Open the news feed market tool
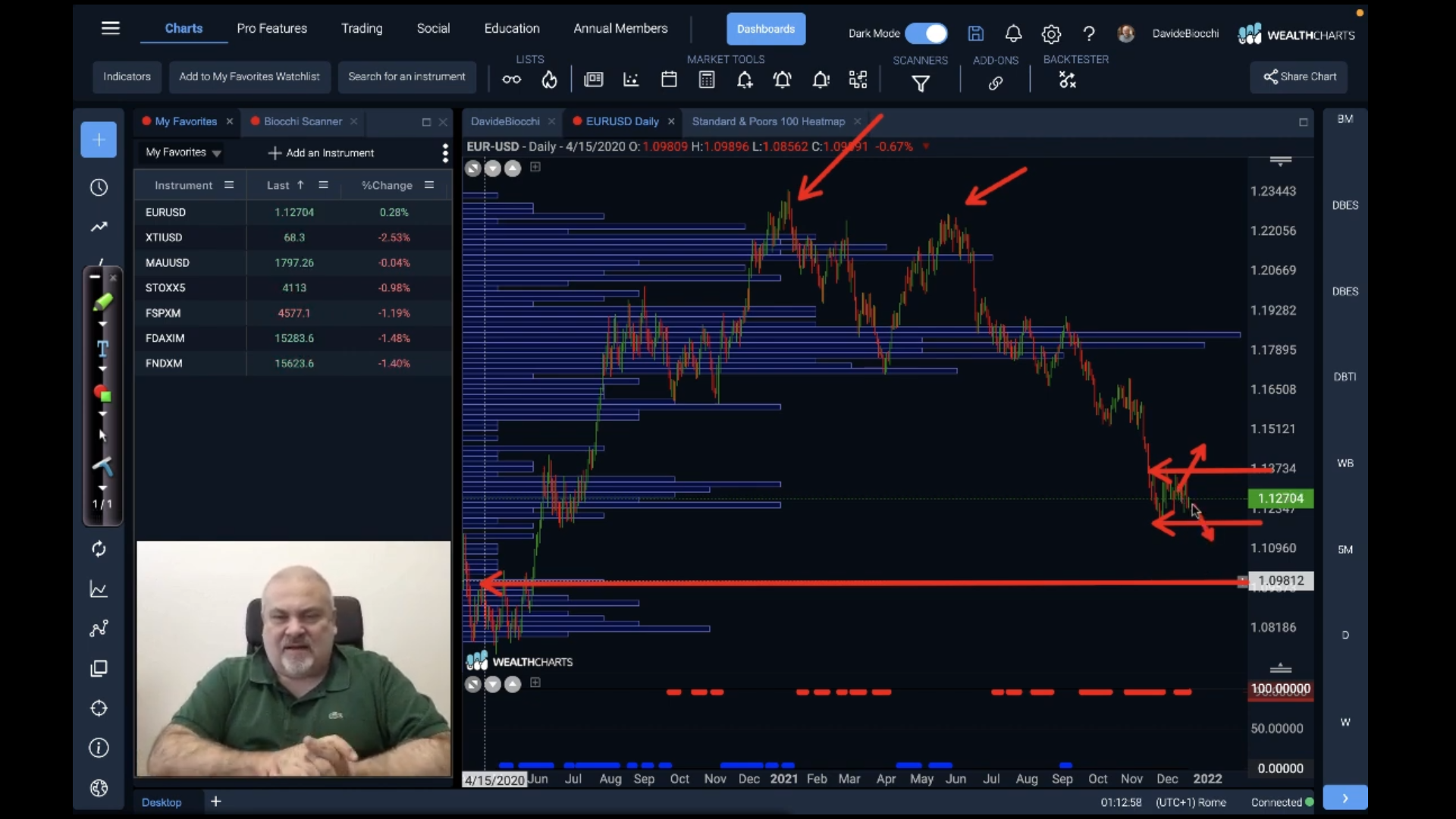This screenshot has width=1456, height=819. pyautogui.click(x=594, y=80)
